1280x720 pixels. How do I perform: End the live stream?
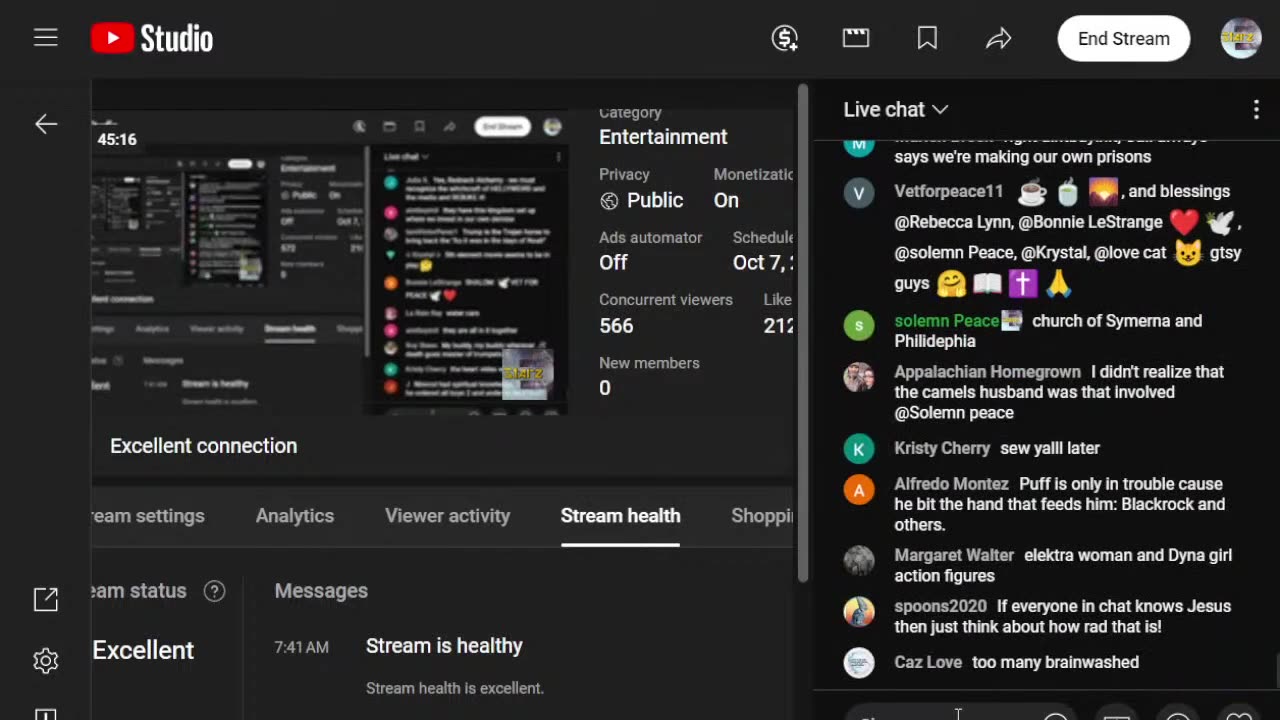(1124, 38)
